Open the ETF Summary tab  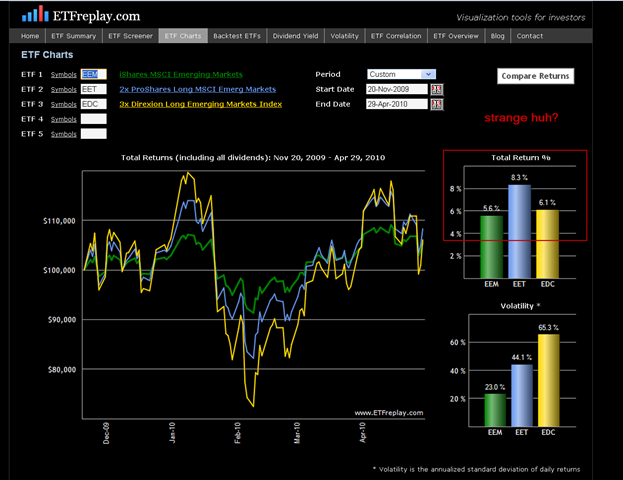(74, 36)
